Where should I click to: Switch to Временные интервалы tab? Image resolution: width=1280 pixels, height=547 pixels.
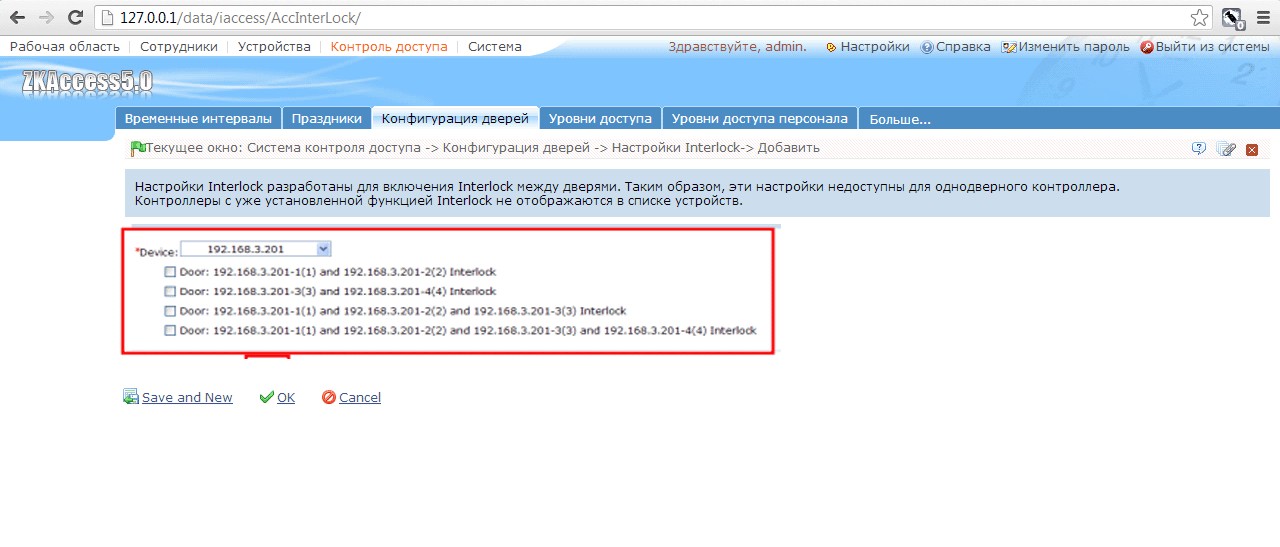point(198,118)
